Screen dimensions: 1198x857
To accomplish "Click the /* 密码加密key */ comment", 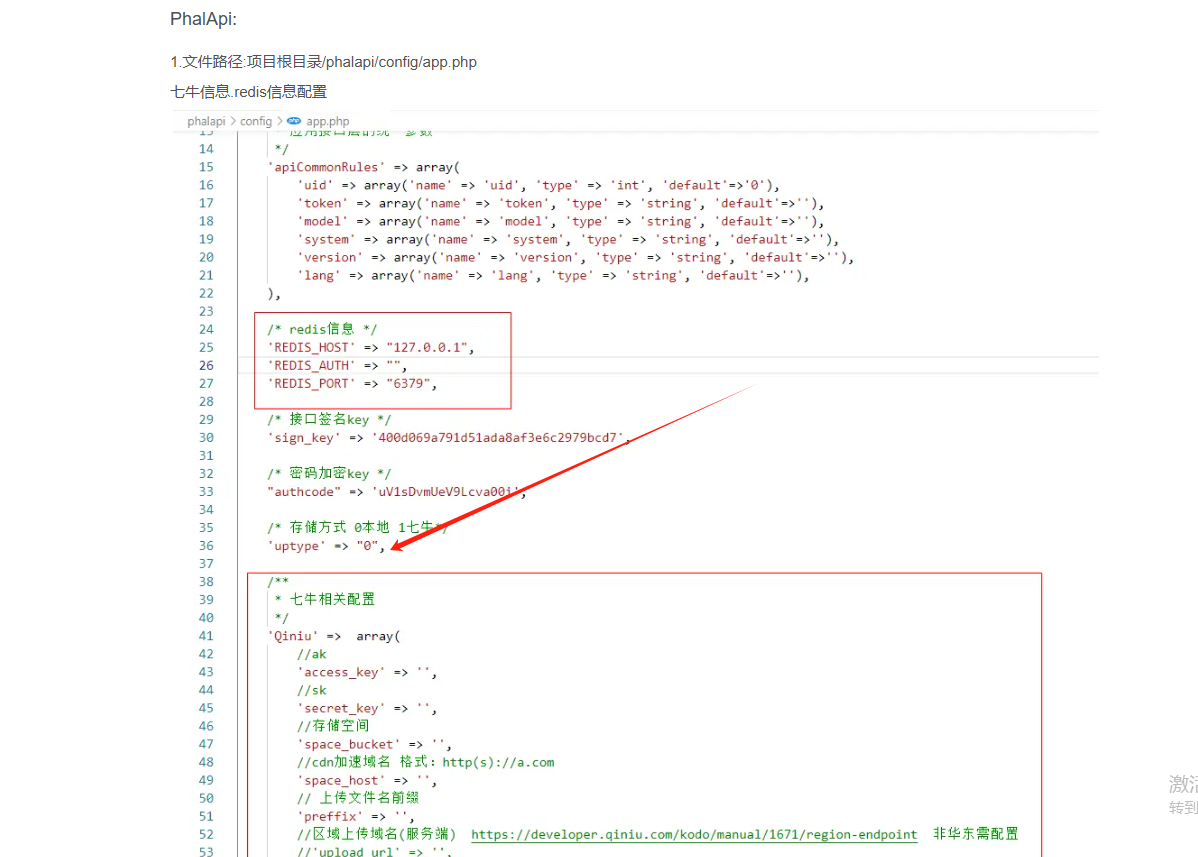I will coord(329,474).
